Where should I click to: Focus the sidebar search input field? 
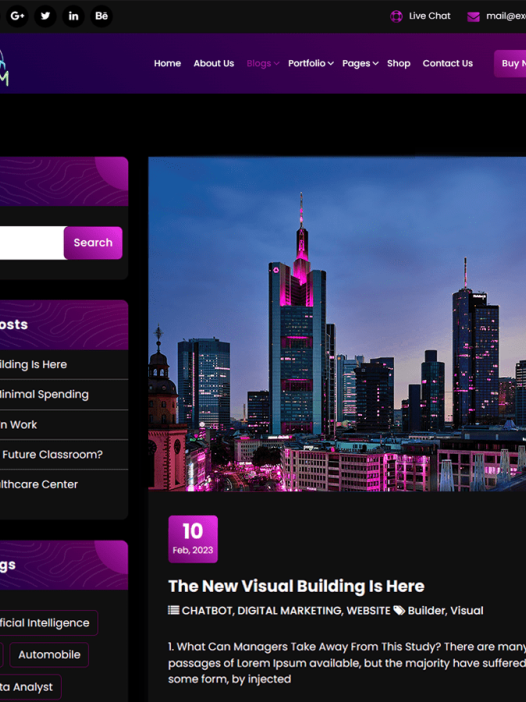pos(32,243)
